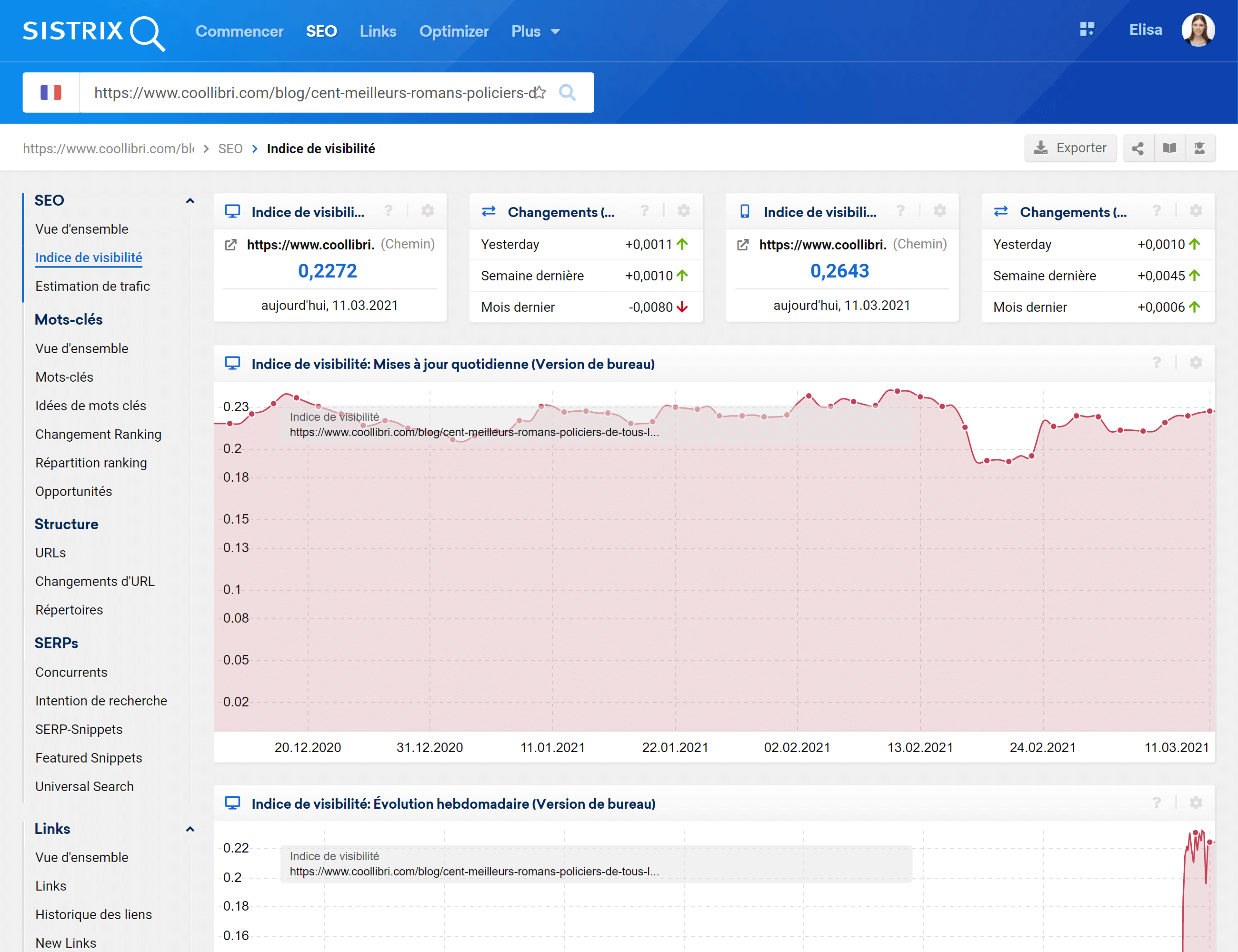Screen dimensions: 1238x952
Task: Open settings gear of second Changements card
Action: [1196, 211]
